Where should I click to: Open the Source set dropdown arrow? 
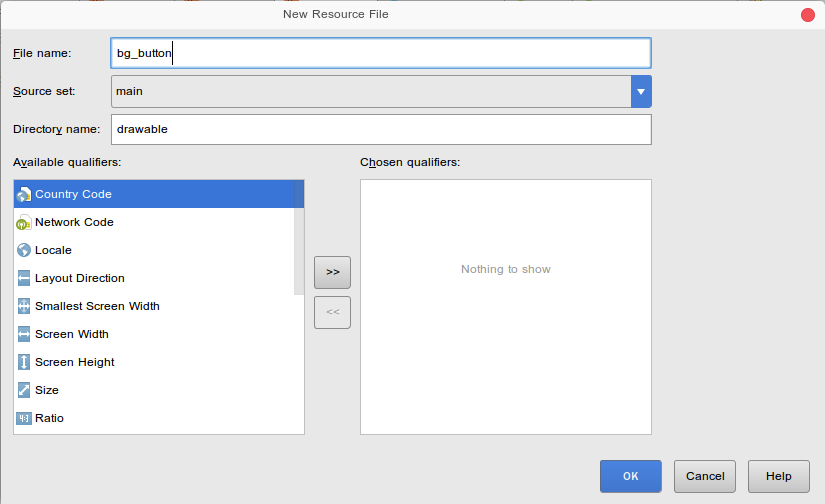[x=641, y=92]
